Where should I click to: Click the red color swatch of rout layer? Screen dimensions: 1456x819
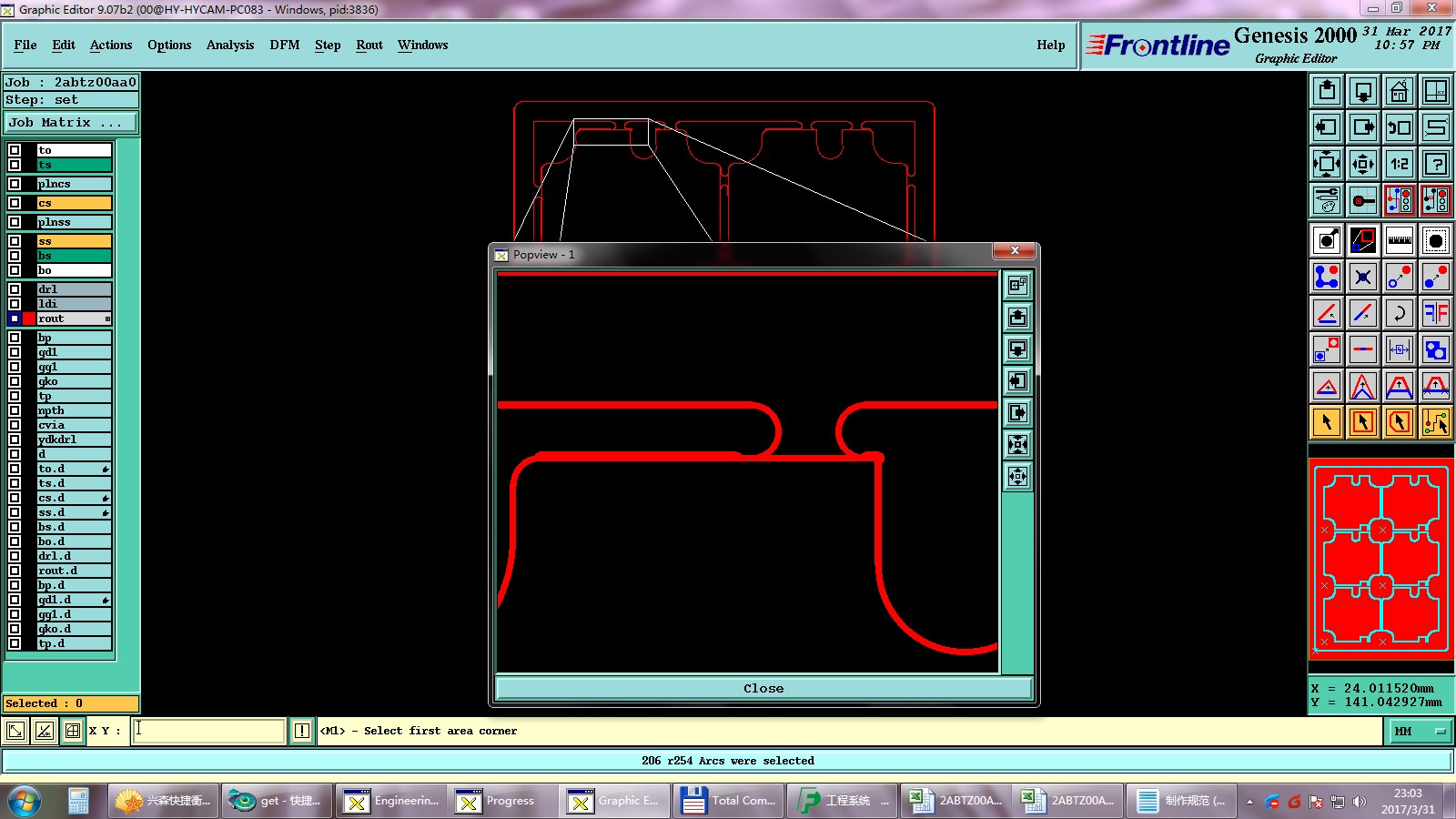29,318
